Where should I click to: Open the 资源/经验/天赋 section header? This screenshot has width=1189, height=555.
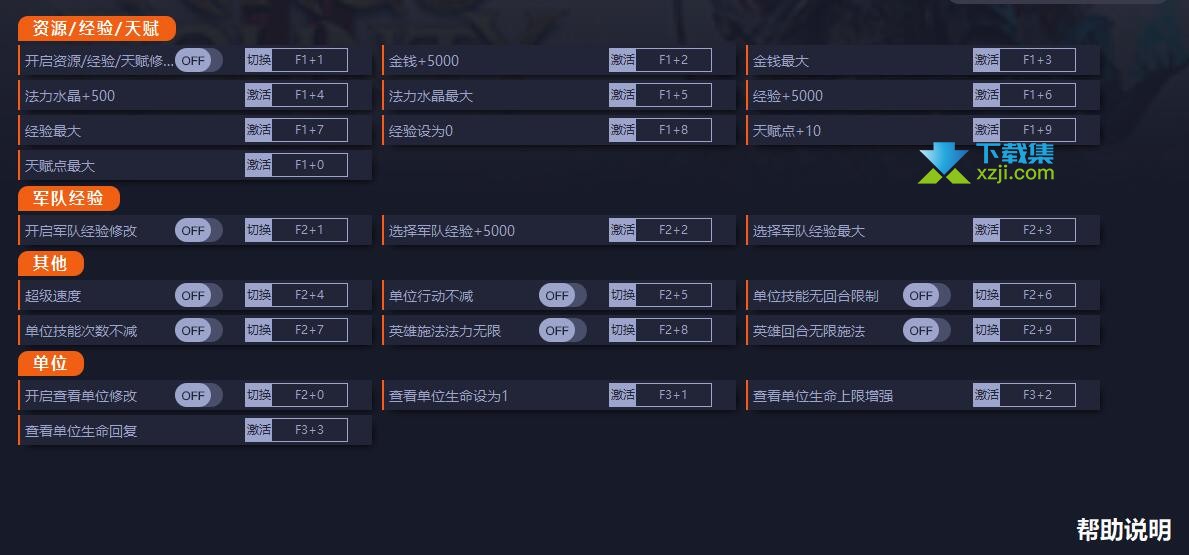pyautogui.click(x=97, y=29)
